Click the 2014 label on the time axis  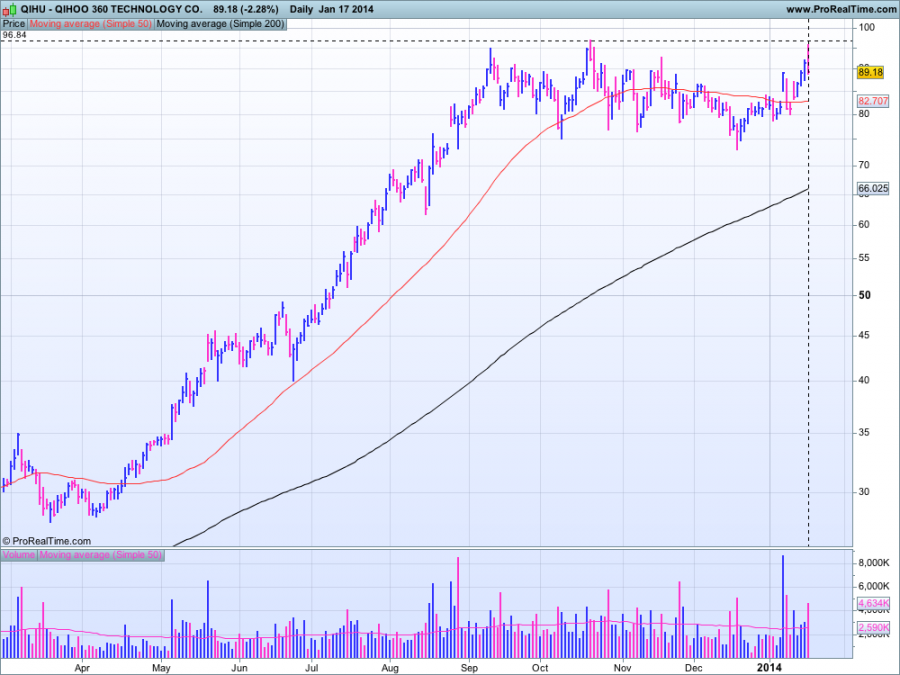[x=769, y=668]
